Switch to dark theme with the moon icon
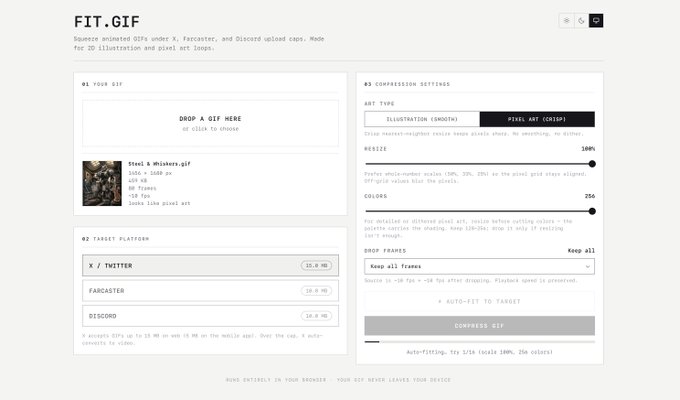The image size is (680, 400). pos(581,20)
